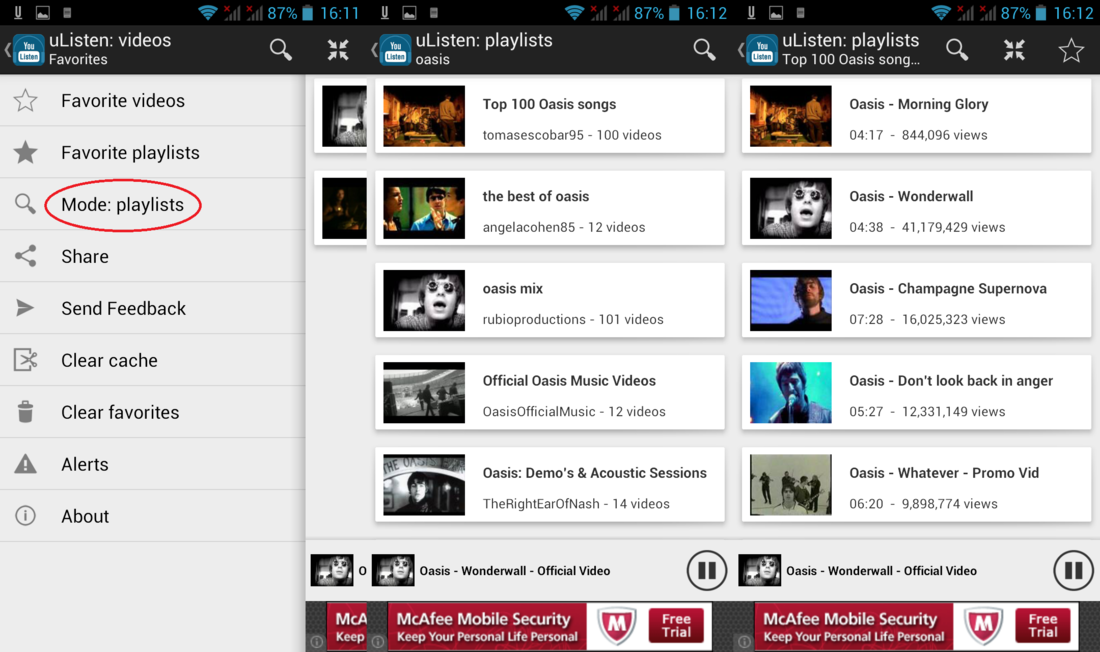Tap McAfee Mobile Security text in Top 100 ad

(850, 618)
